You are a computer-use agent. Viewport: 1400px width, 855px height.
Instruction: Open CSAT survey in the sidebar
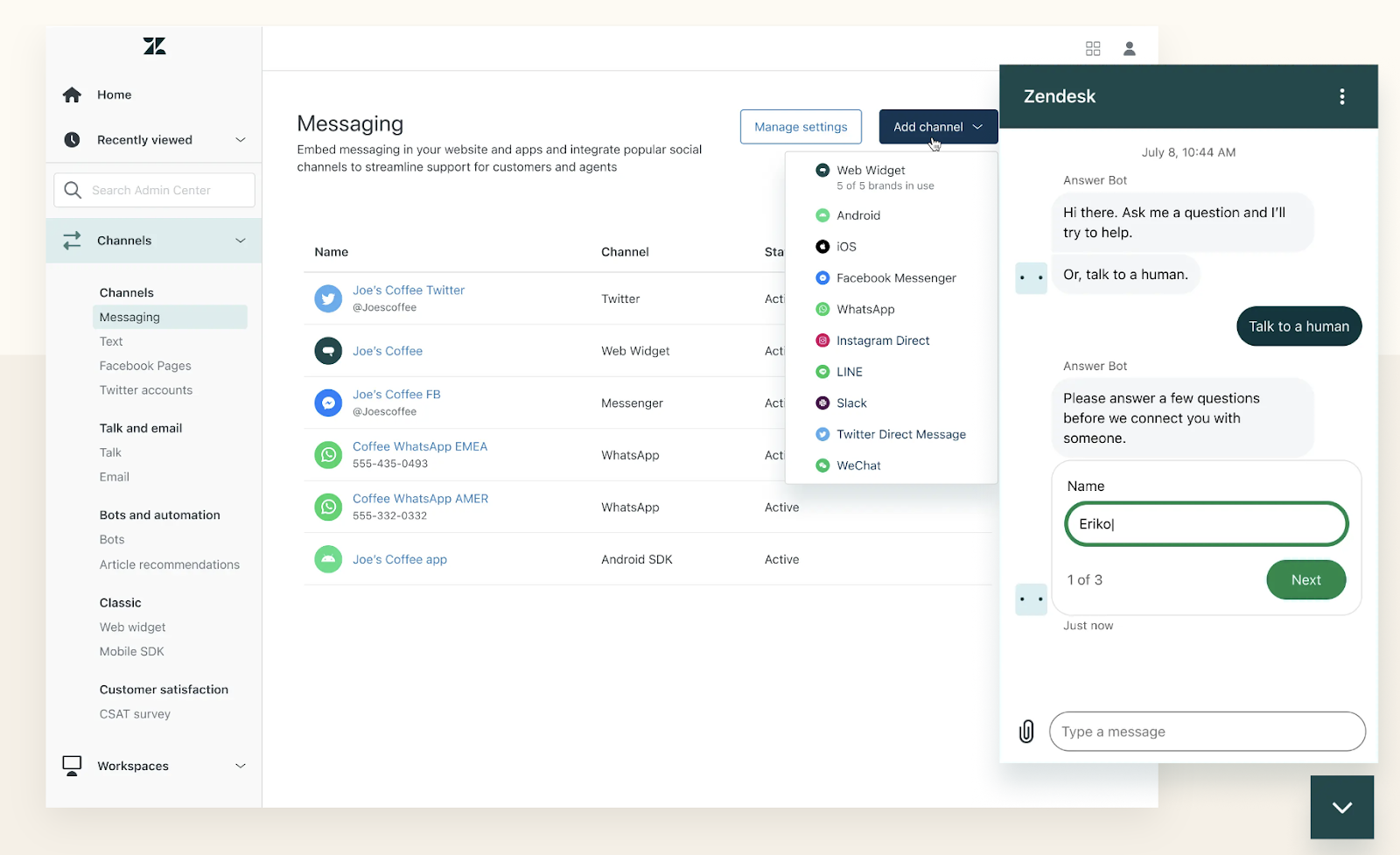(135, 714)
